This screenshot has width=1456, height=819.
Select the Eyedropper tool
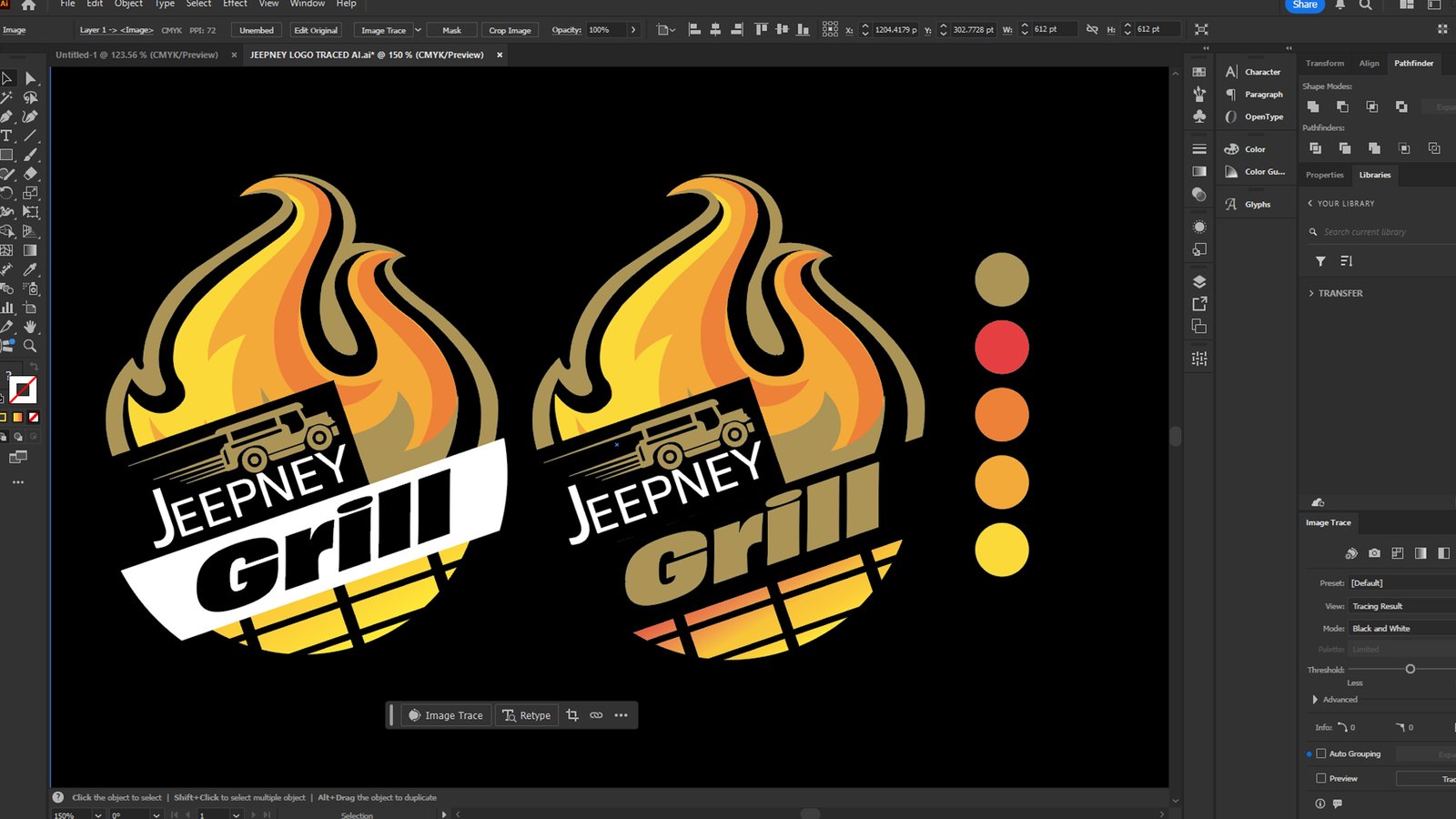pyautogui.click(x=30, y=269)
